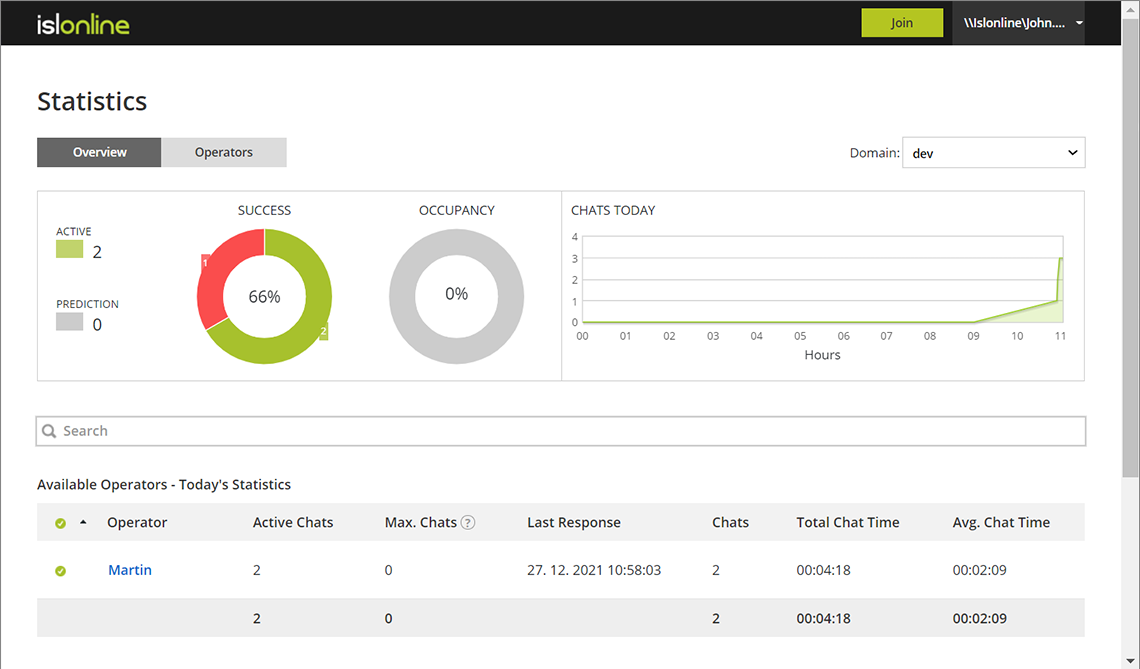Viewport: 1140px width, 669px height.
Task: Click the availability icon in the table header
Action: pos(60,522)
